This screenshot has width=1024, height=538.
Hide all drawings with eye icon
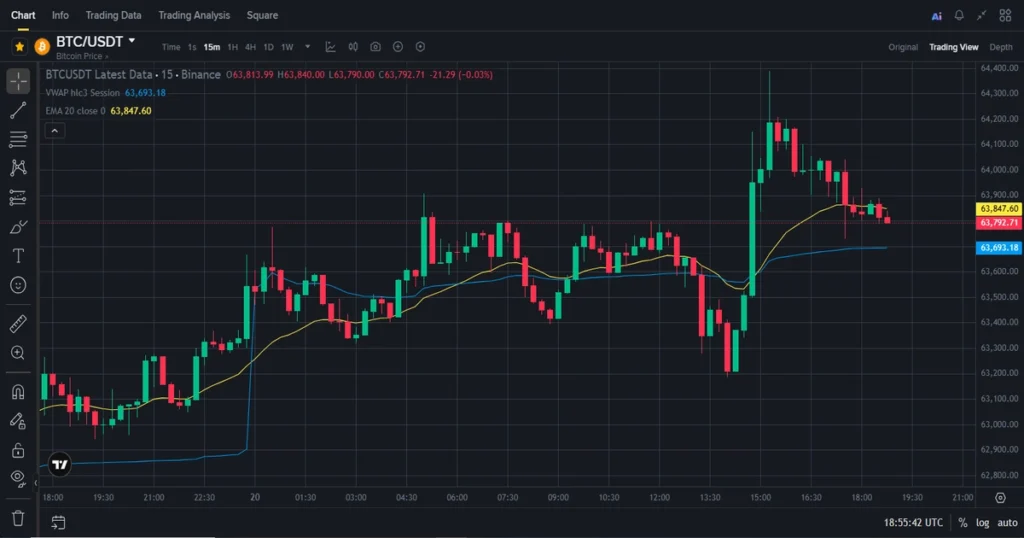tap(18, 479)
